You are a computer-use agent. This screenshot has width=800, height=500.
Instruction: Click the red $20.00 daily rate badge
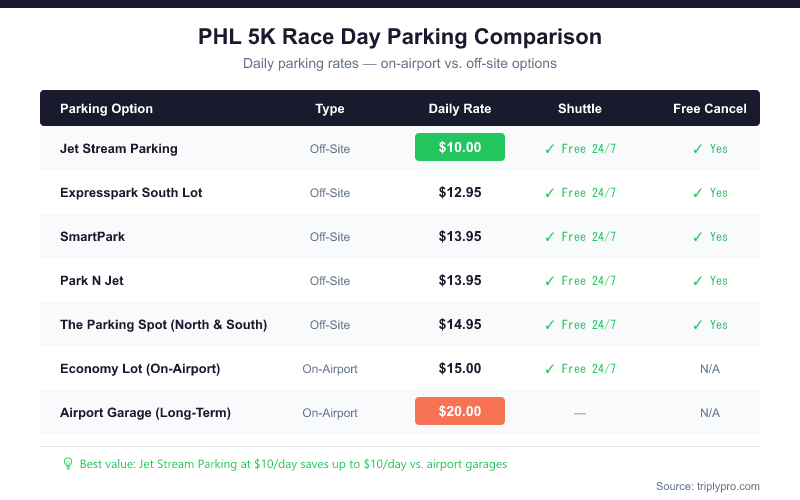[x=460, y=411]
